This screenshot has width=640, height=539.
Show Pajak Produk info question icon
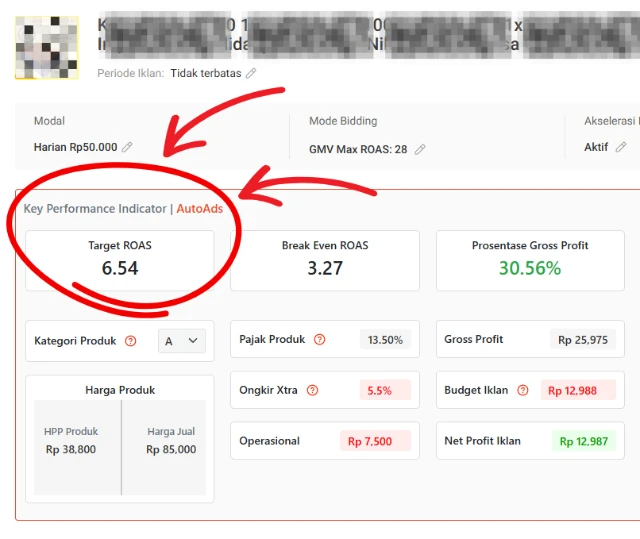(x=319, y=339)
